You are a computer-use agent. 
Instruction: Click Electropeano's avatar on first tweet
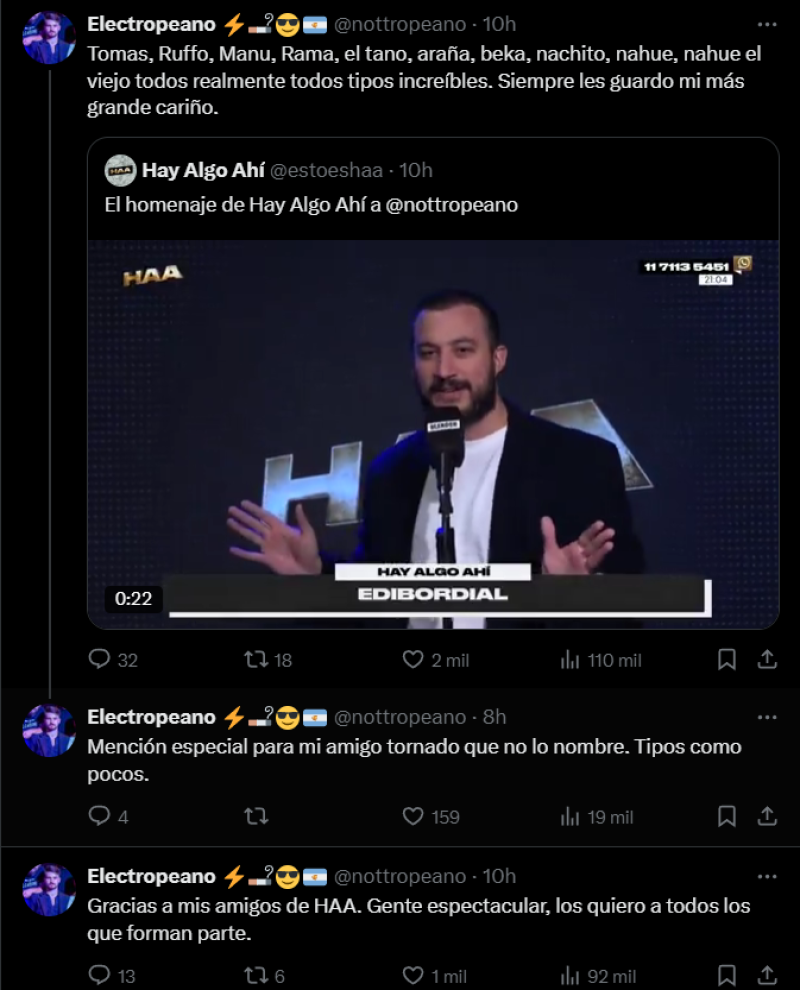pos(49,39)
